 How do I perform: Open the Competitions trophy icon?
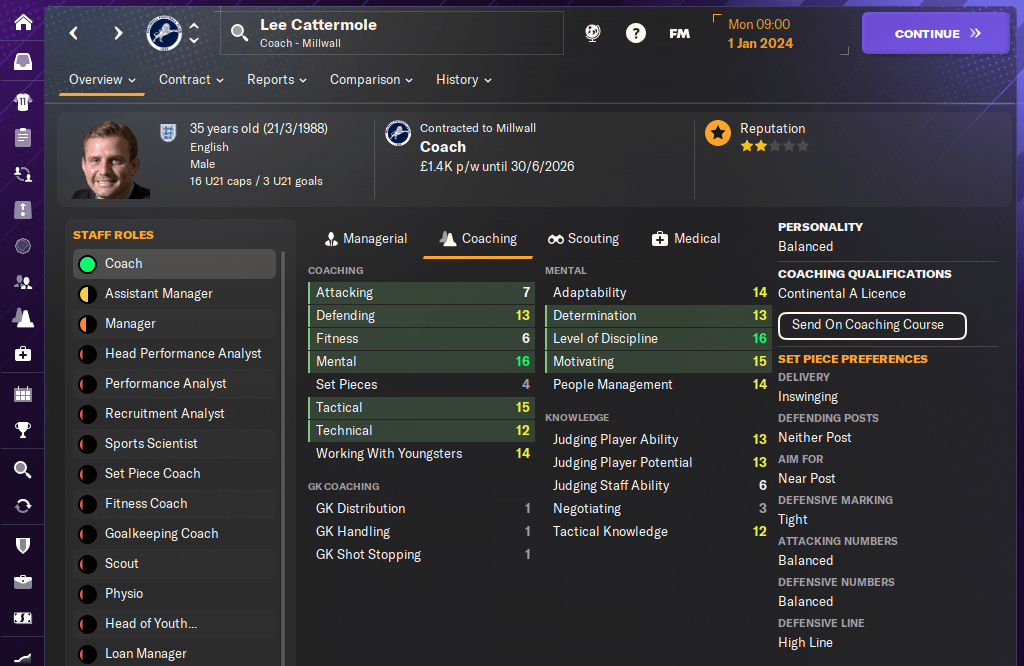coord(23,431)
